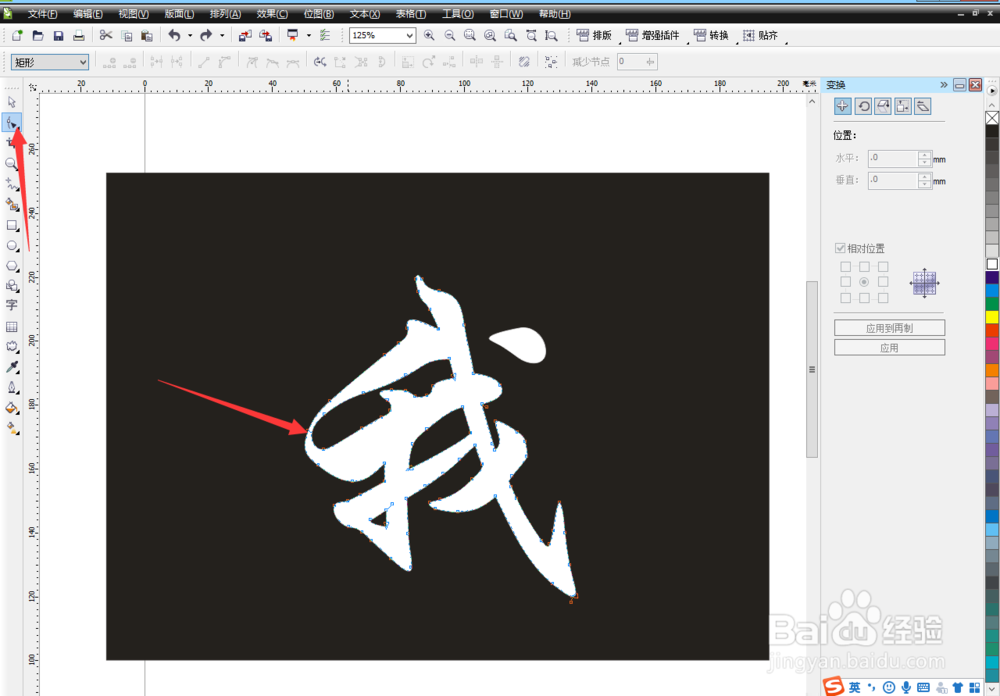
Task: Select the Eyedropper tool
Action: tap(11, 367)
